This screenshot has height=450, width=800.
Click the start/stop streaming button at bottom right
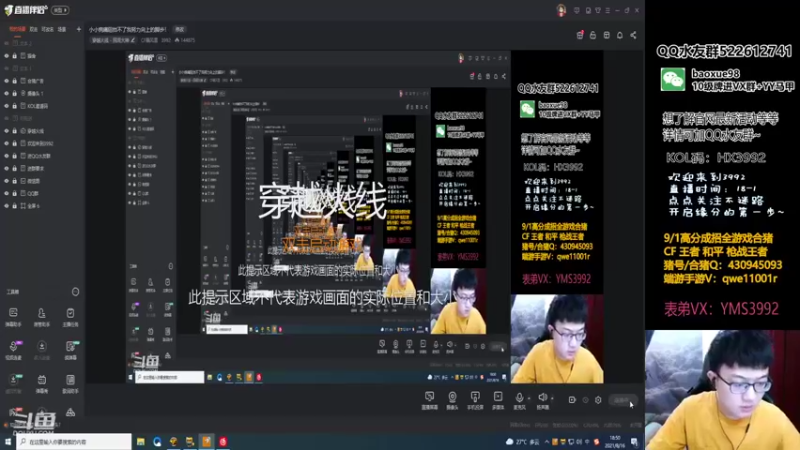click(622, 400)
